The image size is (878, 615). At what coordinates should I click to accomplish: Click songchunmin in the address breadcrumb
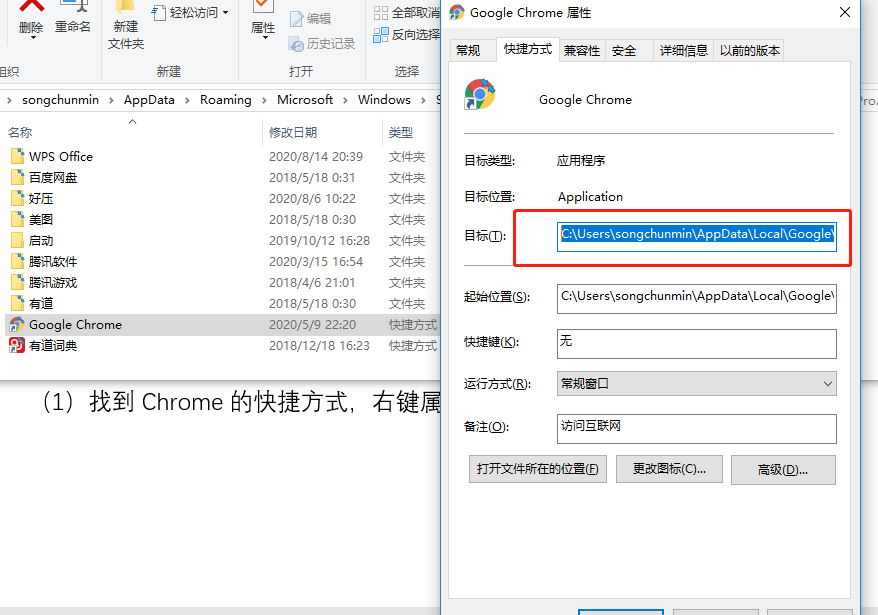pos(60,100)
